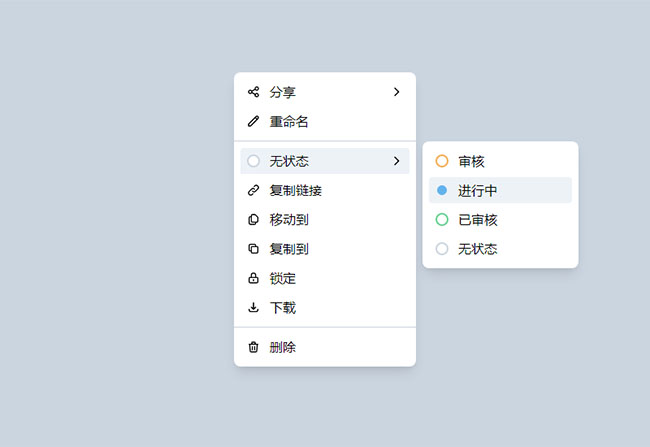Image resolution: width=650 pixels, height=447 pixels.
Task: Open the 无状态 status menu item
Action: point(289,161)
